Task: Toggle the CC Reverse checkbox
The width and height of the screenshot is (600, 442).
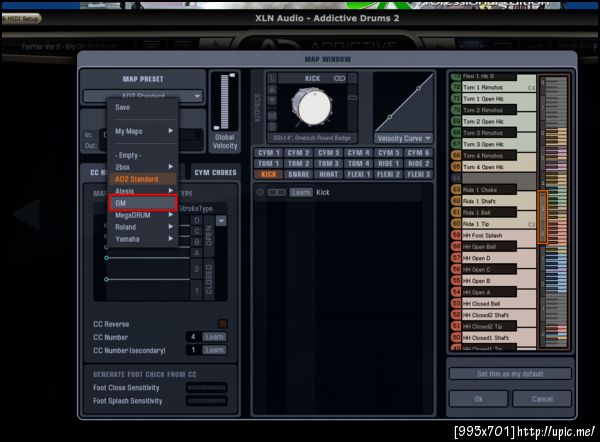Action: (x=223, y=324)
